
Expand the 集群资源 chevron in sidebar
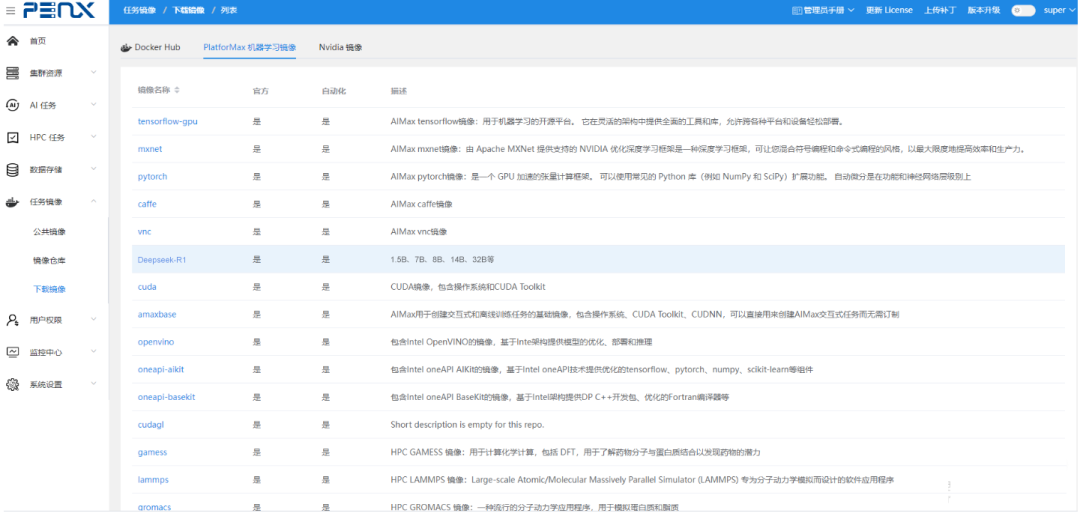coord(93,73)
